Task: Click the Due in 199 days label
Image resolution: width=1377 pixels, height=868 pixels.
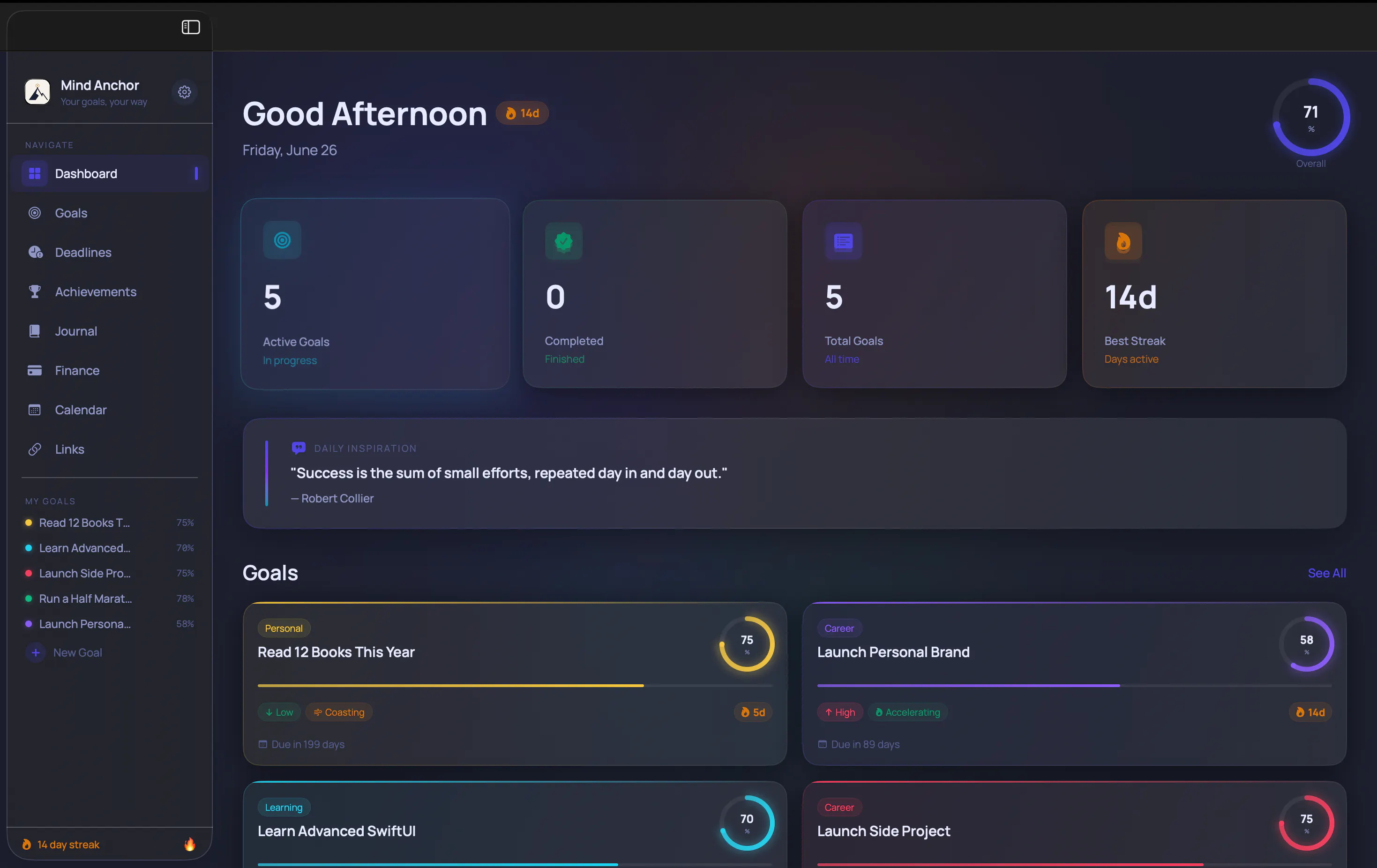Action: [x=301, y=744]
